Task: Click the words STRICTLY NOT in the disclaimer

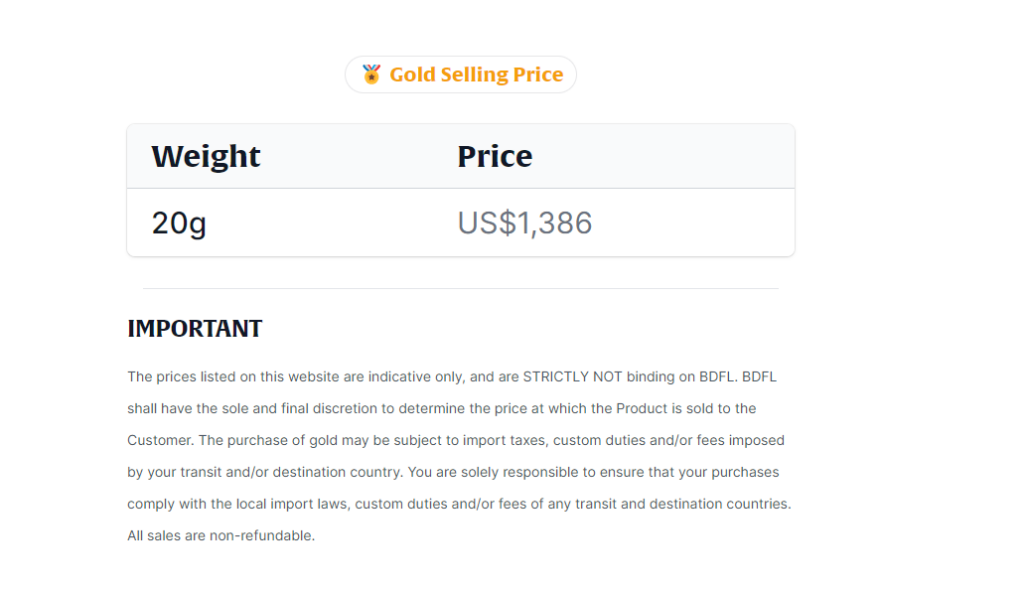Action: 573,377
